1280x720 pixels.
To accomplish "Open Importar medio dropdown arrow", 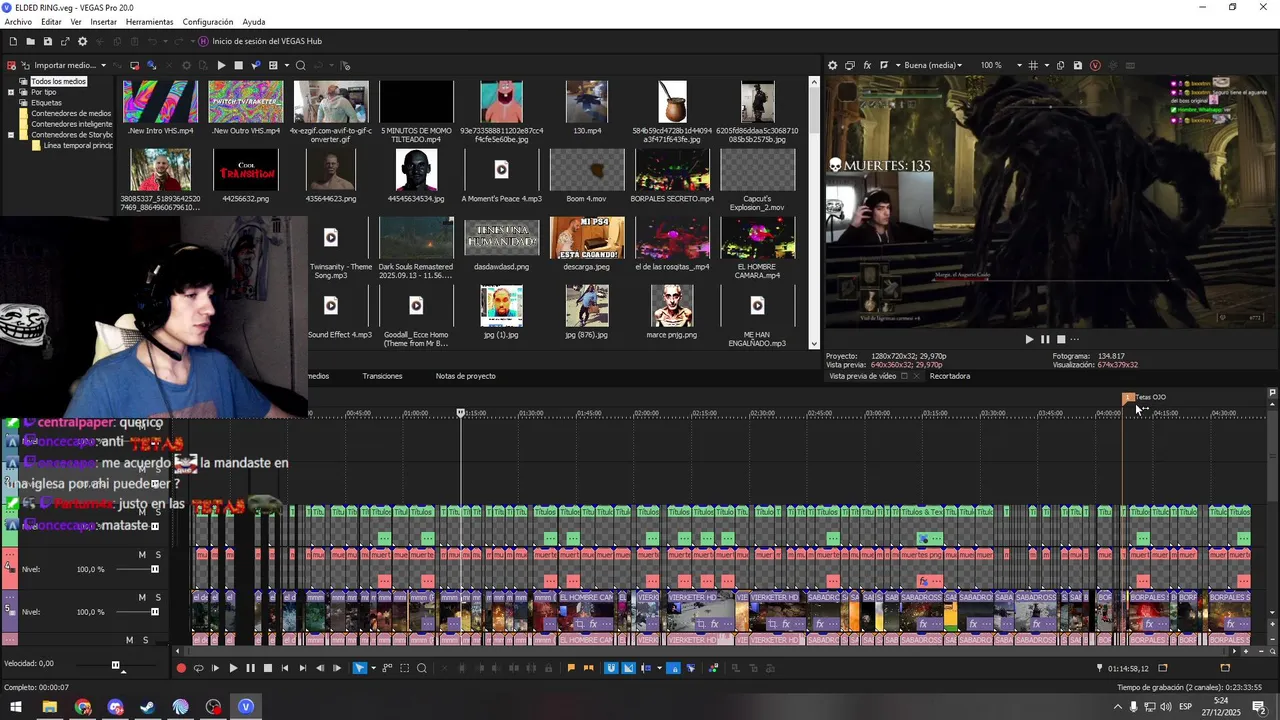I will (103, 65).
